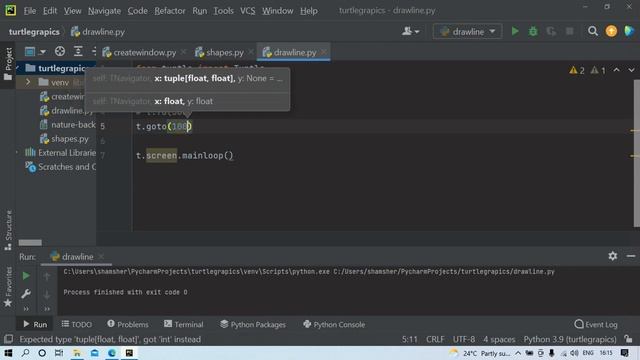Expand all project tree items icon
This screenshot has height=360, width=640.
(x=78, y=51)
